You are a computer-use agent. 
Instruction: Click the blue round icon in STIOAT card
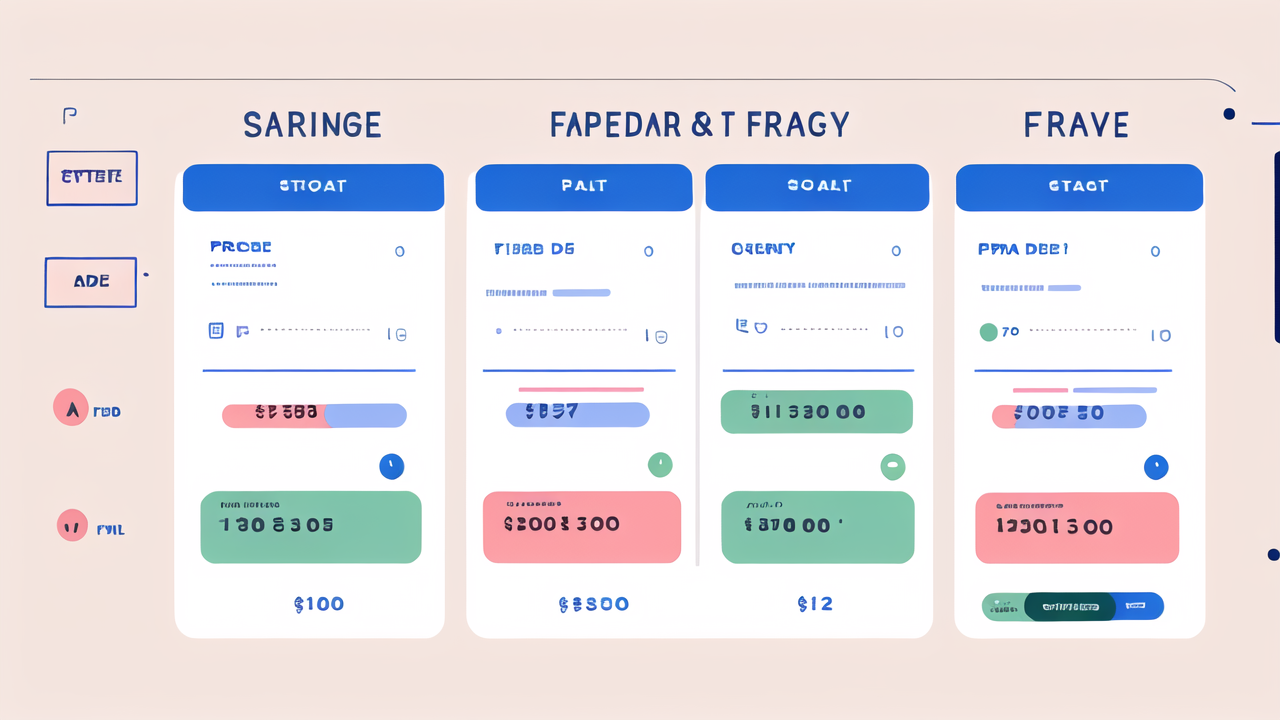click(x=391, y=465)
